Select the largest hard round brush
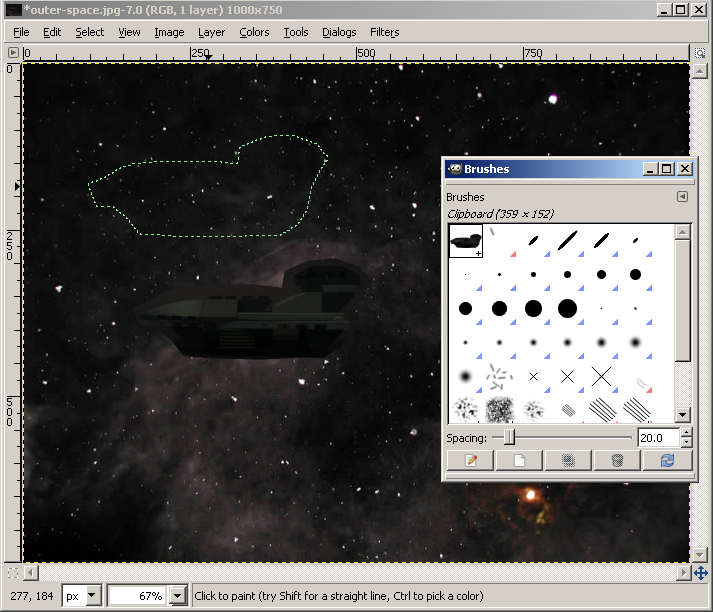 [x=567, y=309]
